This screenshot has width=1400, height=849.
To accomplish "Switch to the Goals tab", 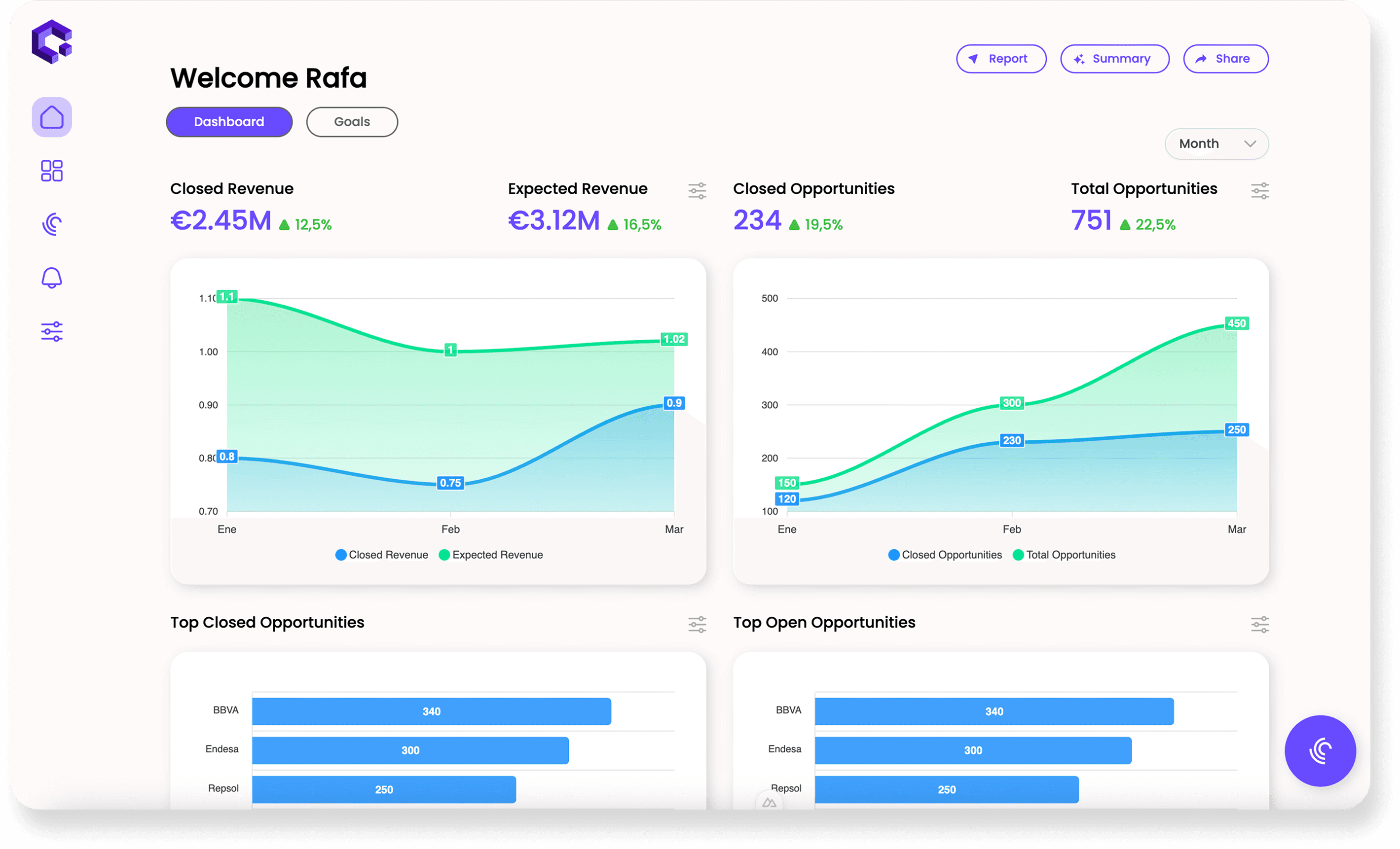I will point(352,121).
